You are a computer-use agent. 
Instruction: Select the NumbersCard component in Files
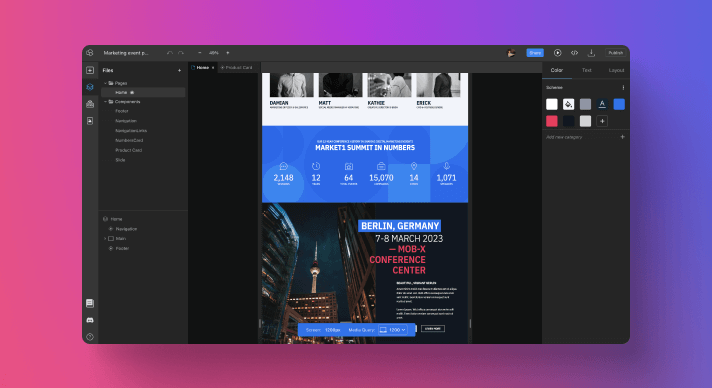pyautogui.click(x=129, y=140)
